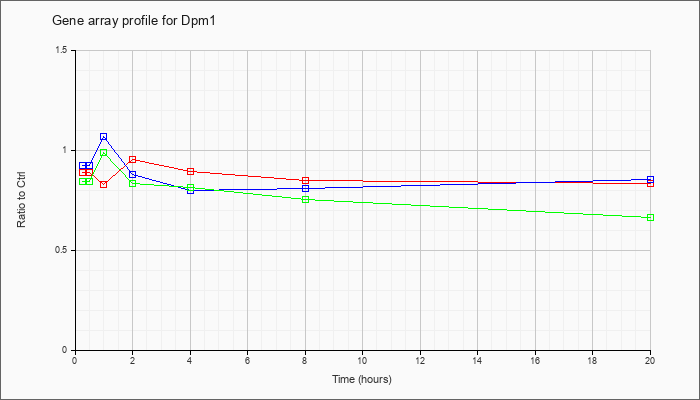Click the green data marker at 1 hour
The height and width of the screenshot is (400, 700).
(104, 153)
